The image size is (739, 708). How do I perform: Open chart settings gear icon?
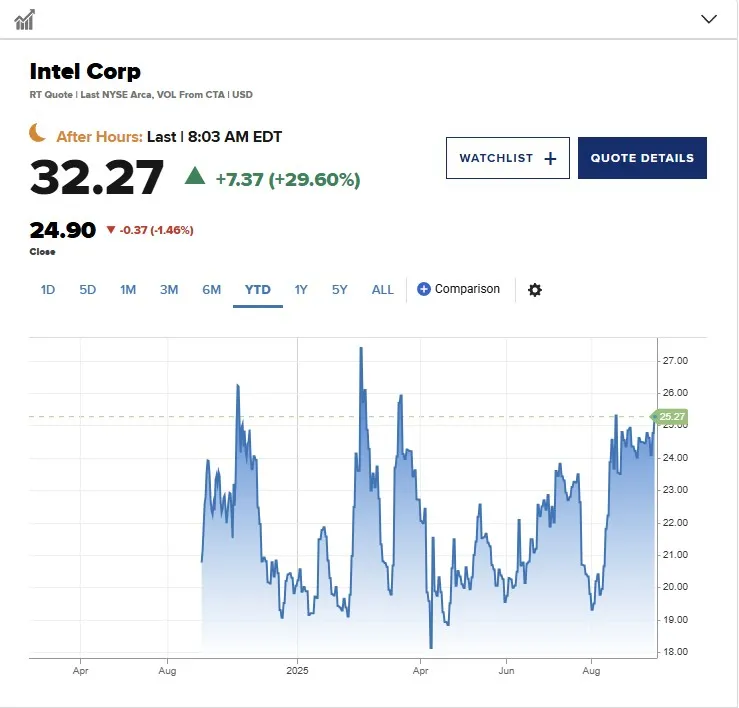pyautogui.click(x=534, y=289)
